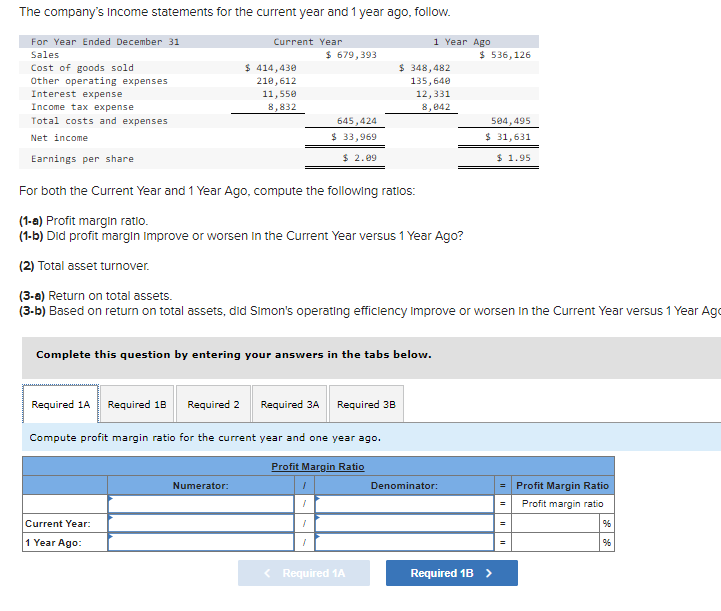Click the current year sales value $679,393
The image size is (721, 611).
tap(351, 55)
